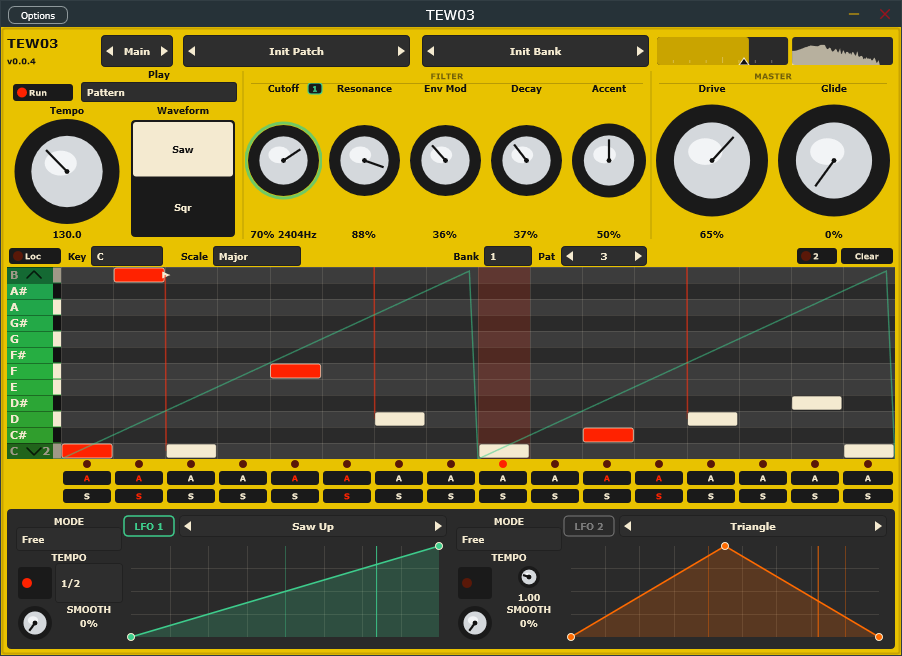
Task: Open LFO 1 tempo division 1/2 dropdown
Action: (89, 583)
